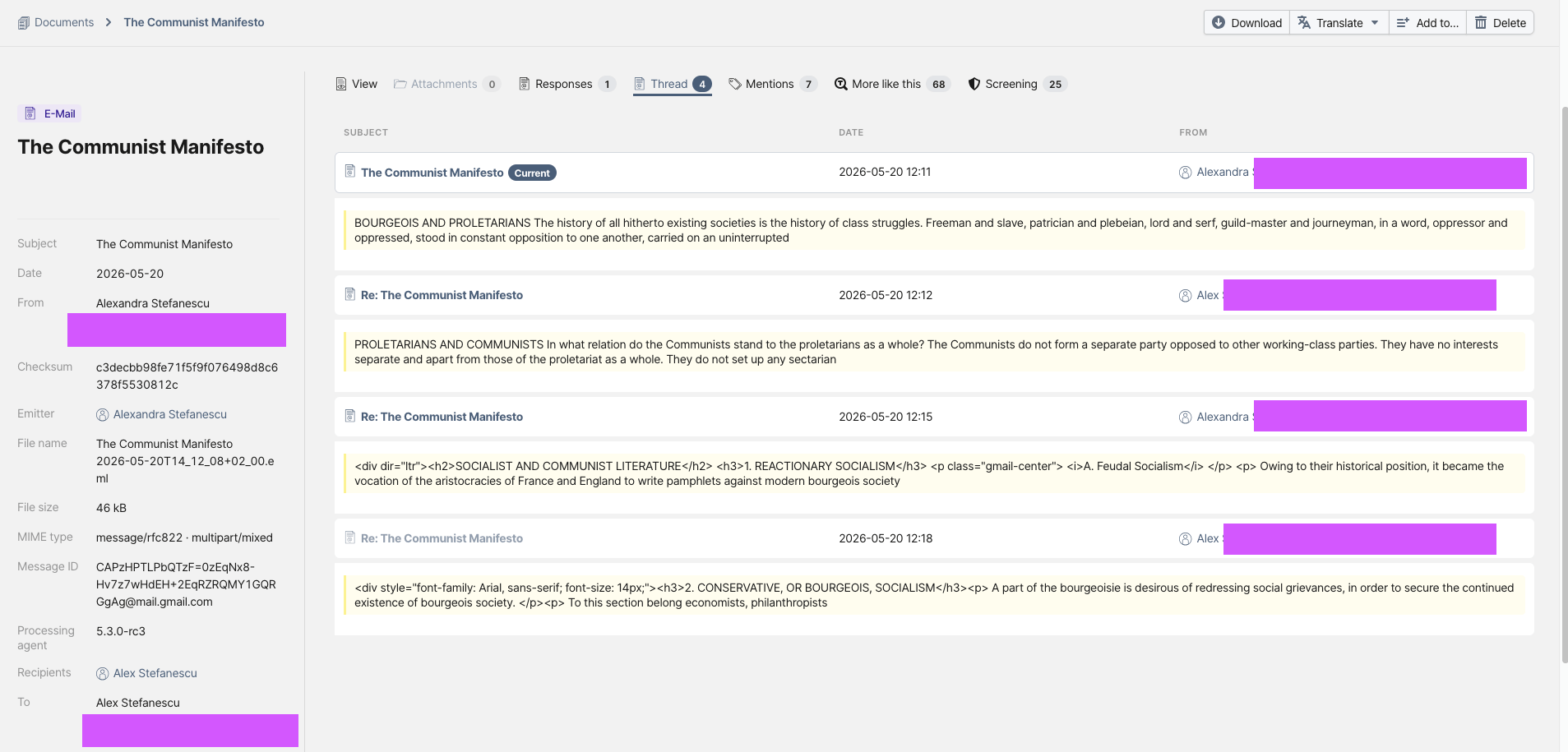Image resolution: width=1568 pixels, height=752 pixels.
Task: Open the Translate dropdown arrow
Action: coord(1375,23)
